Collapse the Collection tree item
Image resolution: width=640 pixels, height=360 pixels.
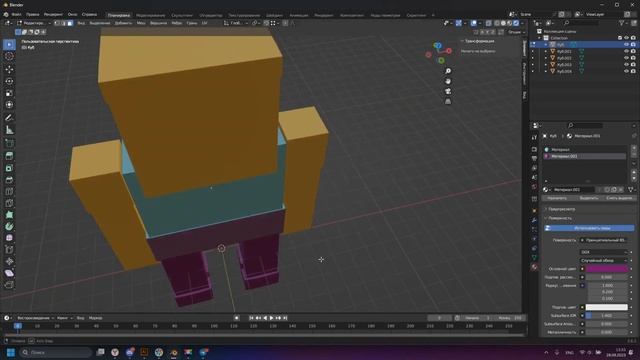tap(540, 38)
